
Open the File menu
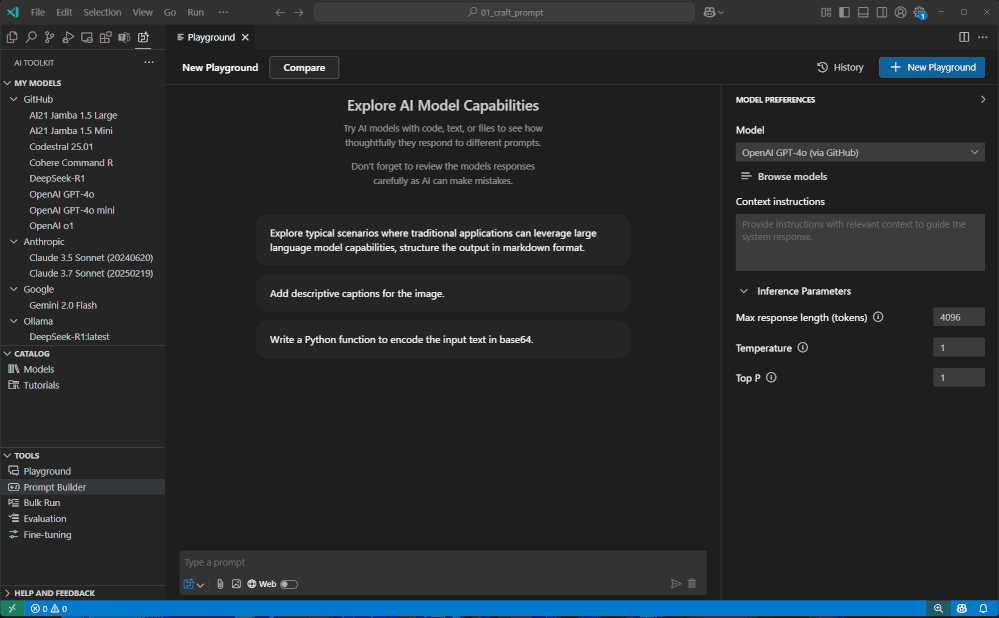(x=38, y=12)
